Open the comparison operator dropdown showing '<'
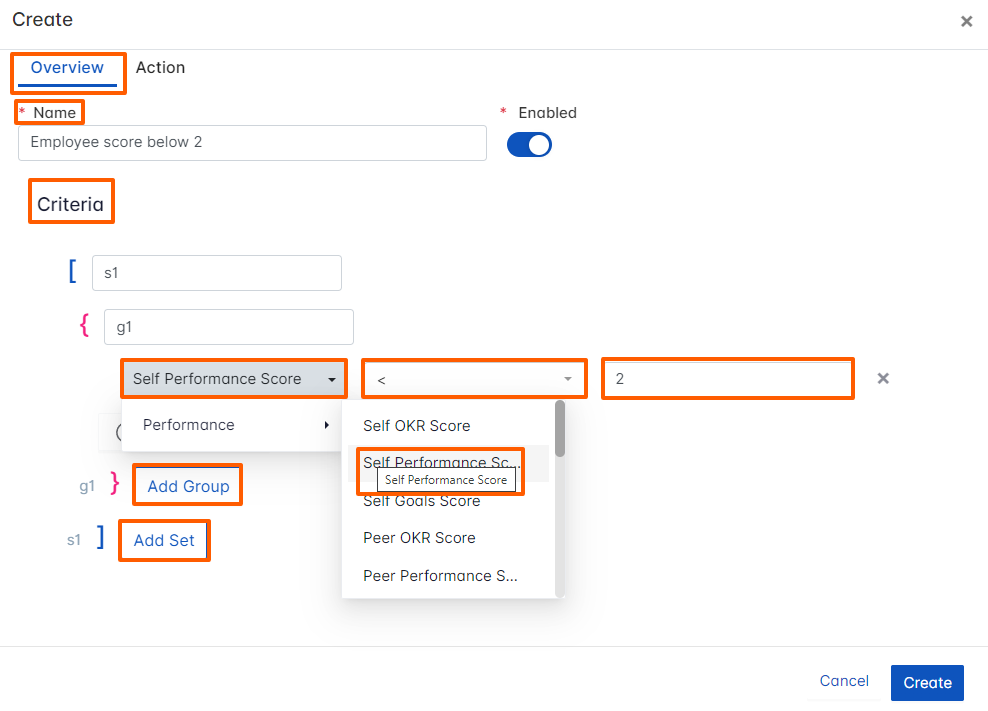Viewport: 988px width, 711px height. [474, 378]
